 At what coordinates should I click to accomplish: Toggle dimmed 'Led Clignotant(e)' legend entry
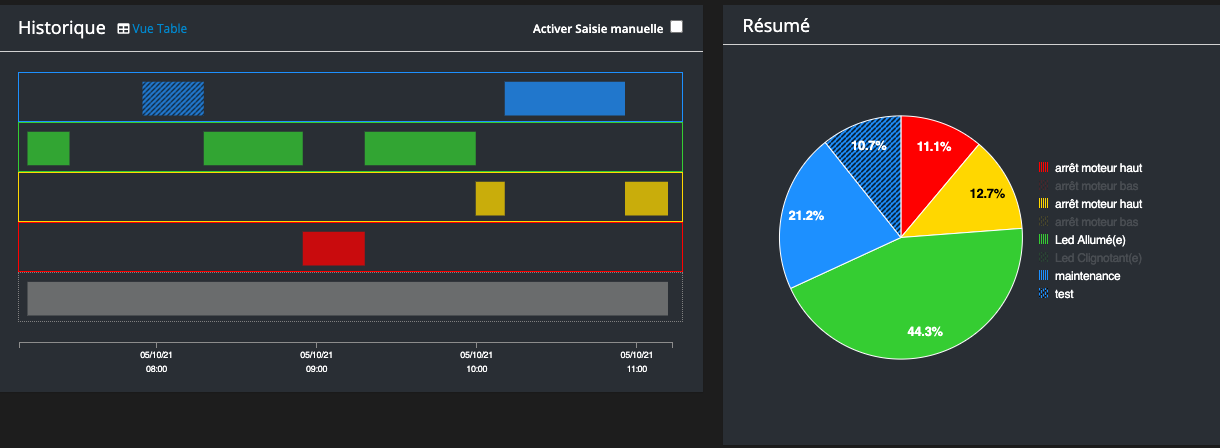tap(1090, 258)
